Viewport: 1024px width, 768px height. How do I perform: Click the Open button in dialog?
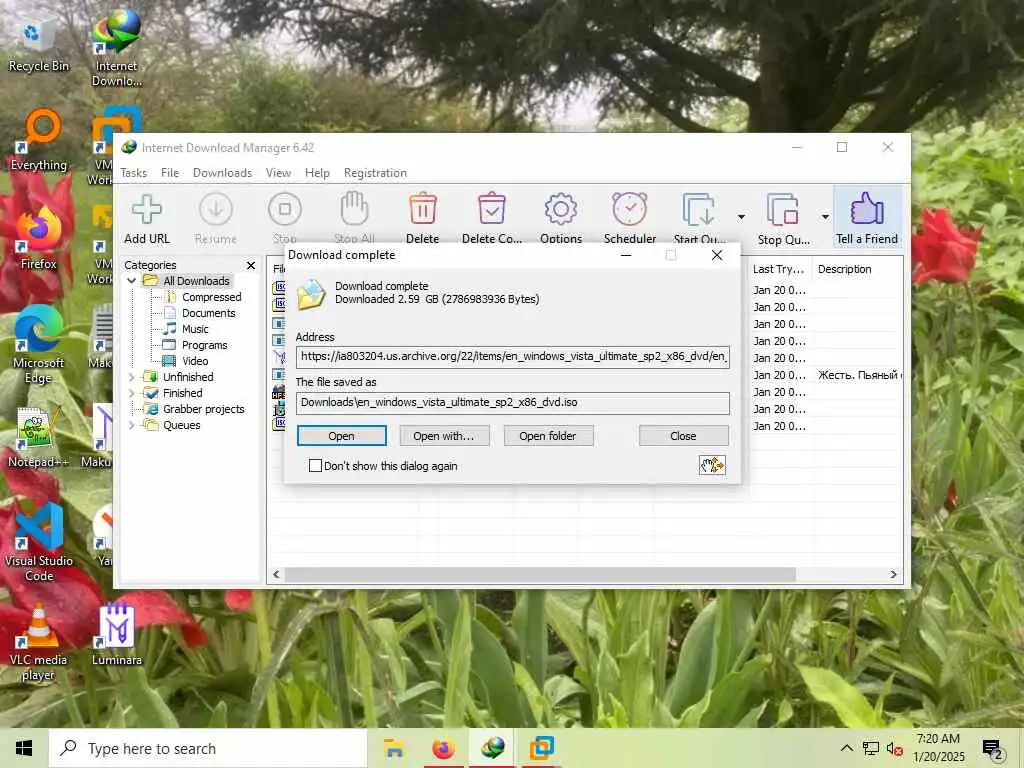click(342, 436)
